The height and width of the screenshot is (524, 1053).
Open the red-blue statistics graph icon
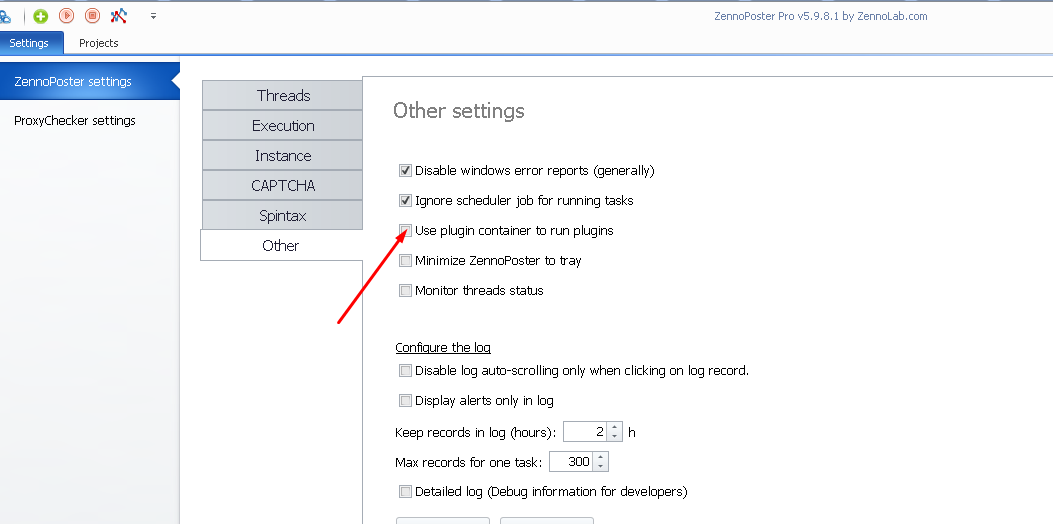pyautogui.click(x=119, y=15)
